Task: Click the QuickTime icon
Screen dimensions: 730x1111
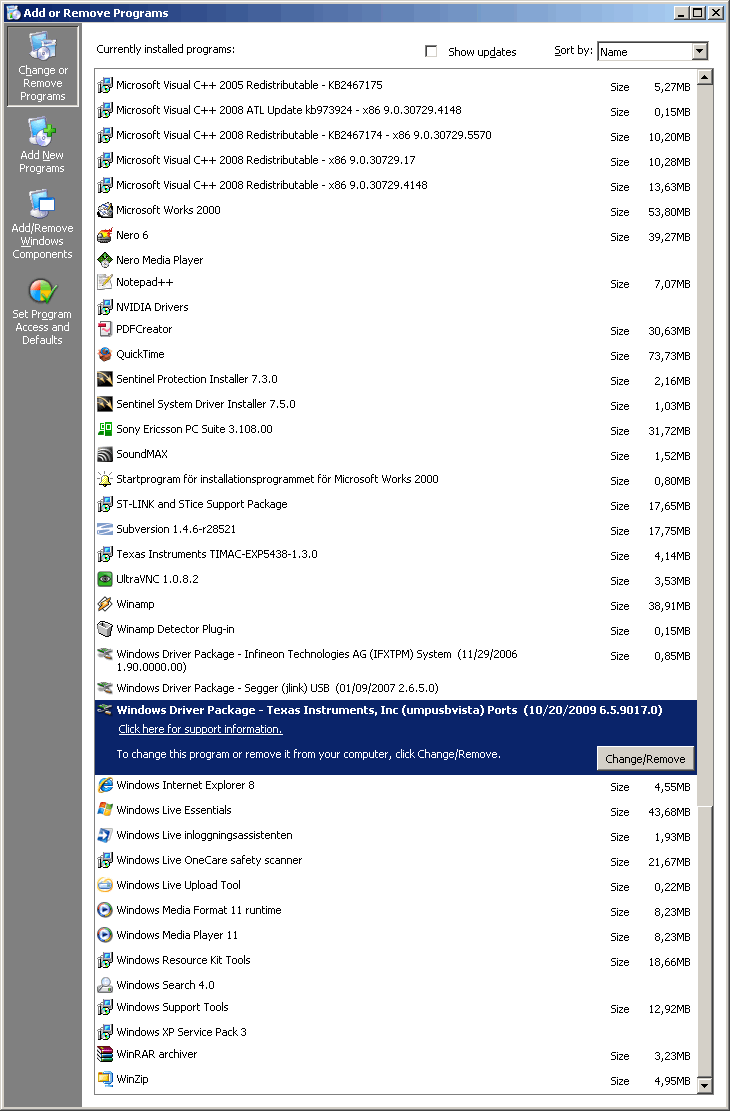Action: coord(105,354)
